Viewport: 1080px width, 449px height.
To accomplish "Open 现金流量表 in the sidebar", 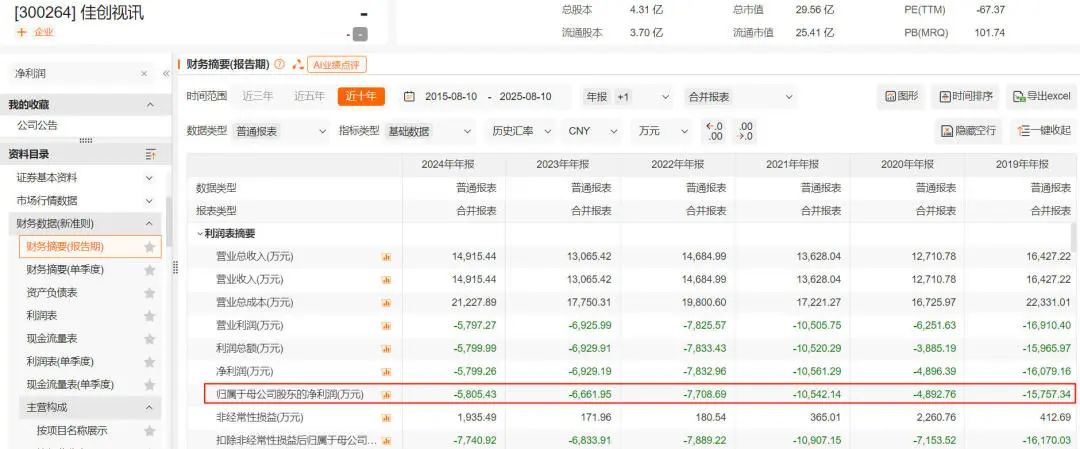I will pos(52,339).
